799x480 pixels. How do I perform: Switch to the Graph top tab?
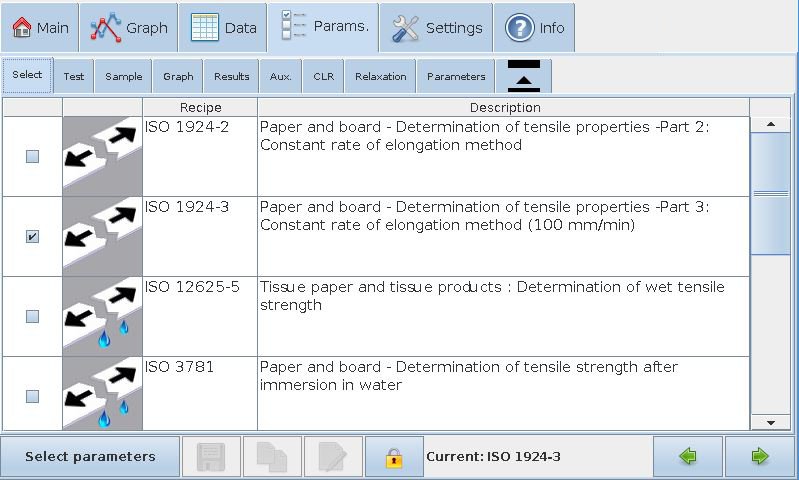tap(129, 28)
